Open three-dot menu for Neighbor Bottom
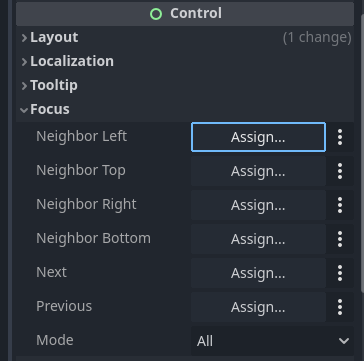364x361 pixels. click(340, 239)
